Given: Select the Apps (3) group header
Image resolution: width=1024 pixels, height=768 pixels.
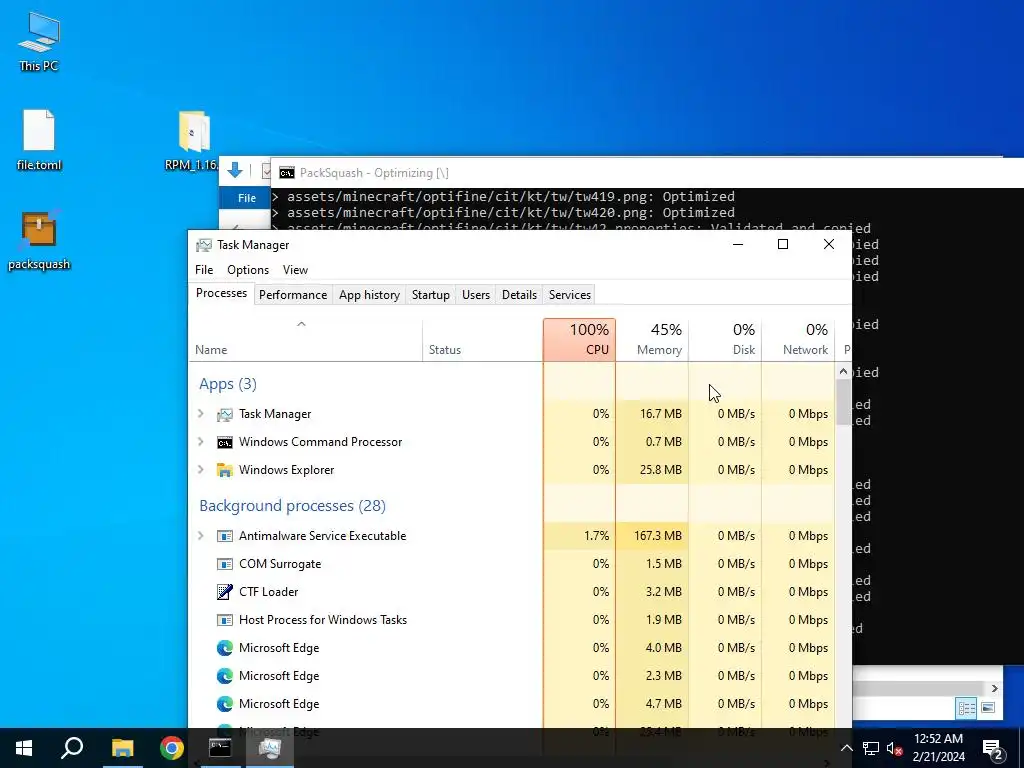Looking at the screenshot, I should [x=228, y=384].
